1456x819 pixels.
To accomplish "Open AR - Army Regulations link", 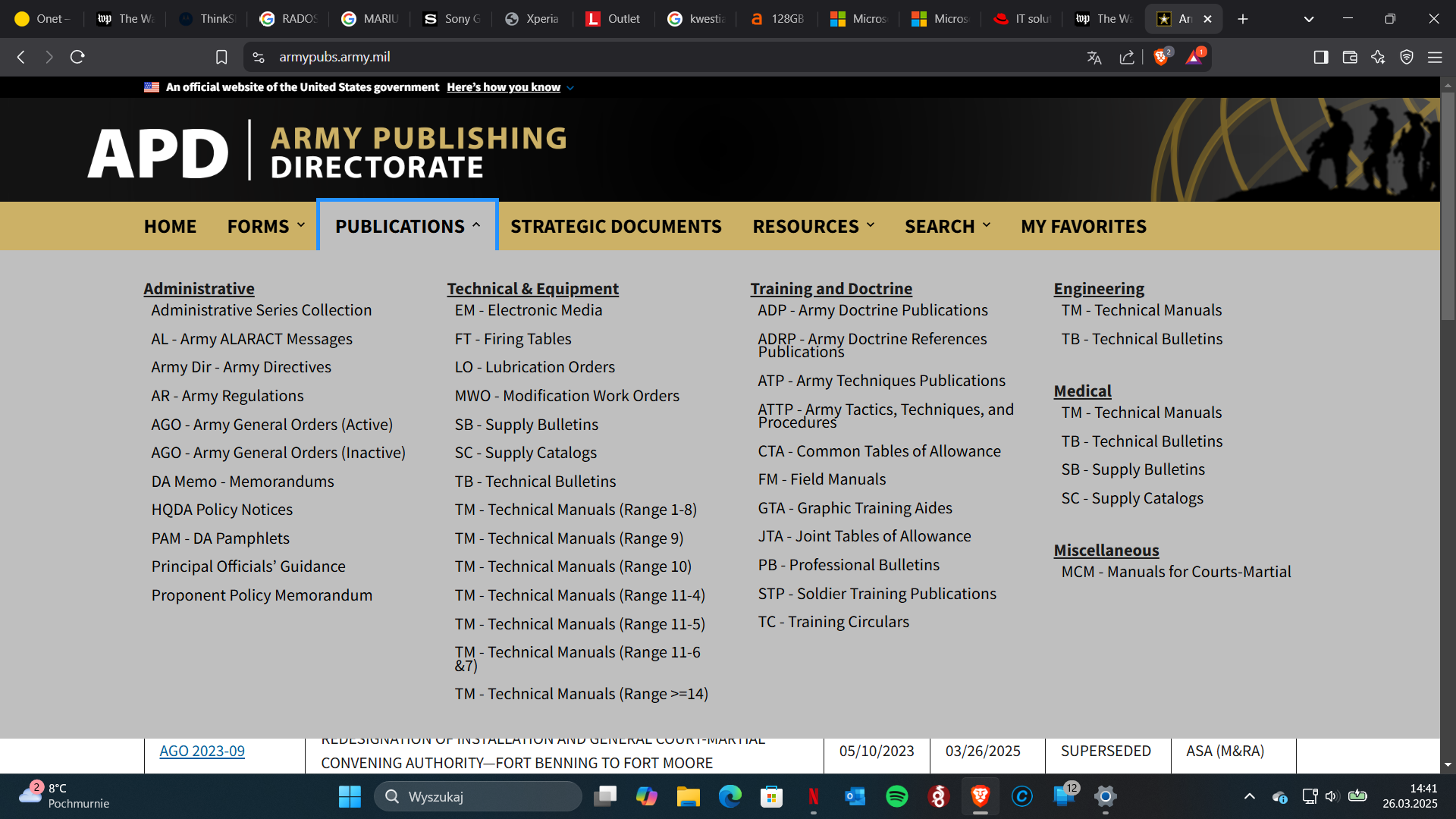I will point(227,396).
